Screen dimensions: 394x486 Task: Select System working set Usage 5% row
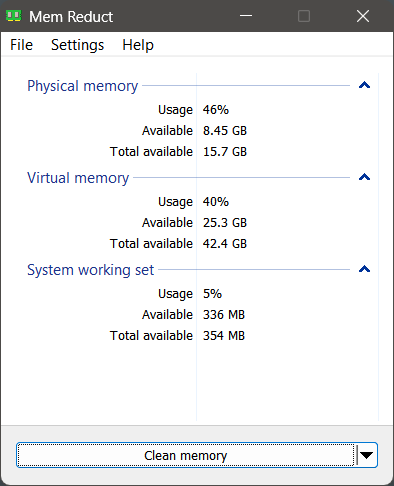point(197,294)
